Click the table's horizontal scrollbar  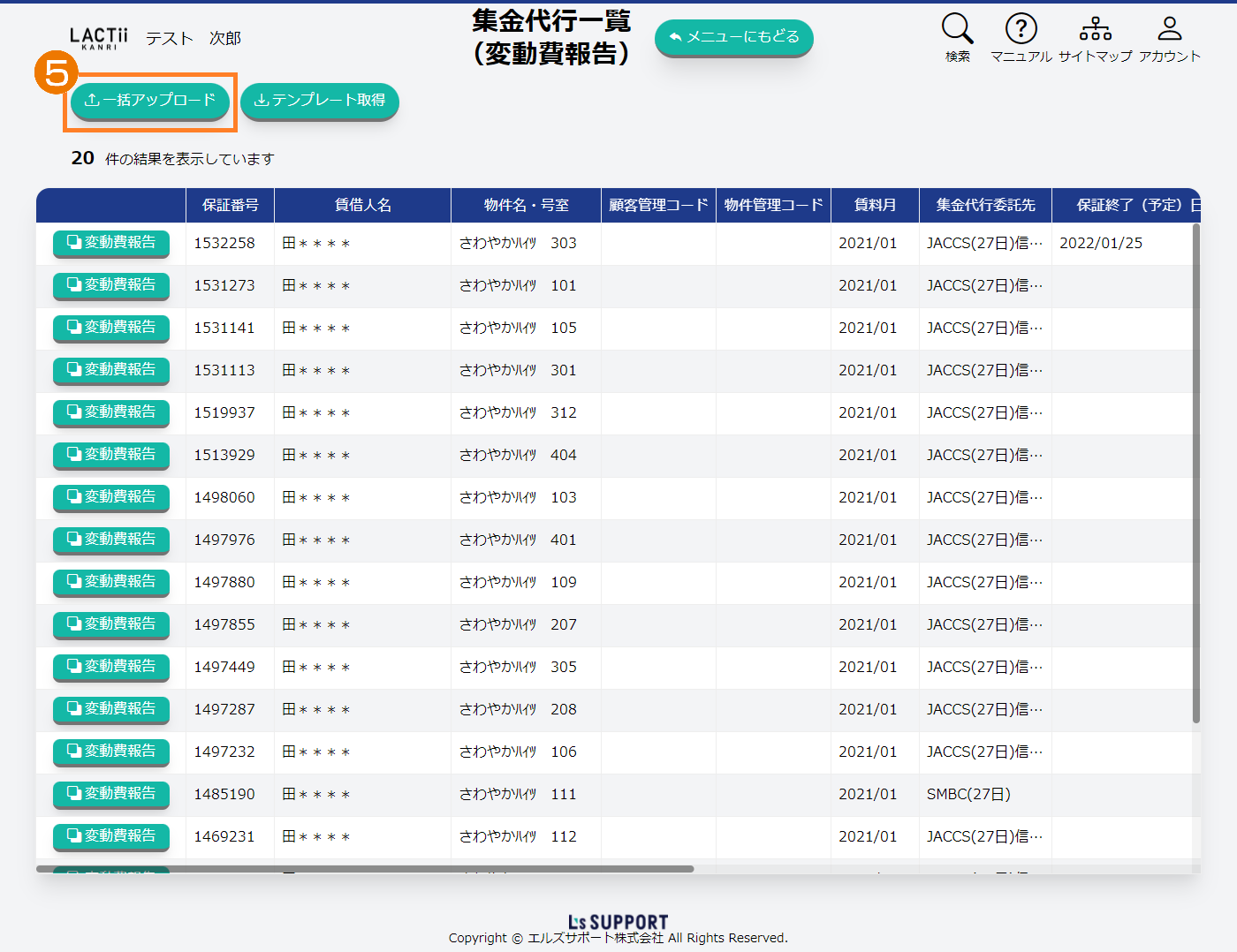pos(365,869)
